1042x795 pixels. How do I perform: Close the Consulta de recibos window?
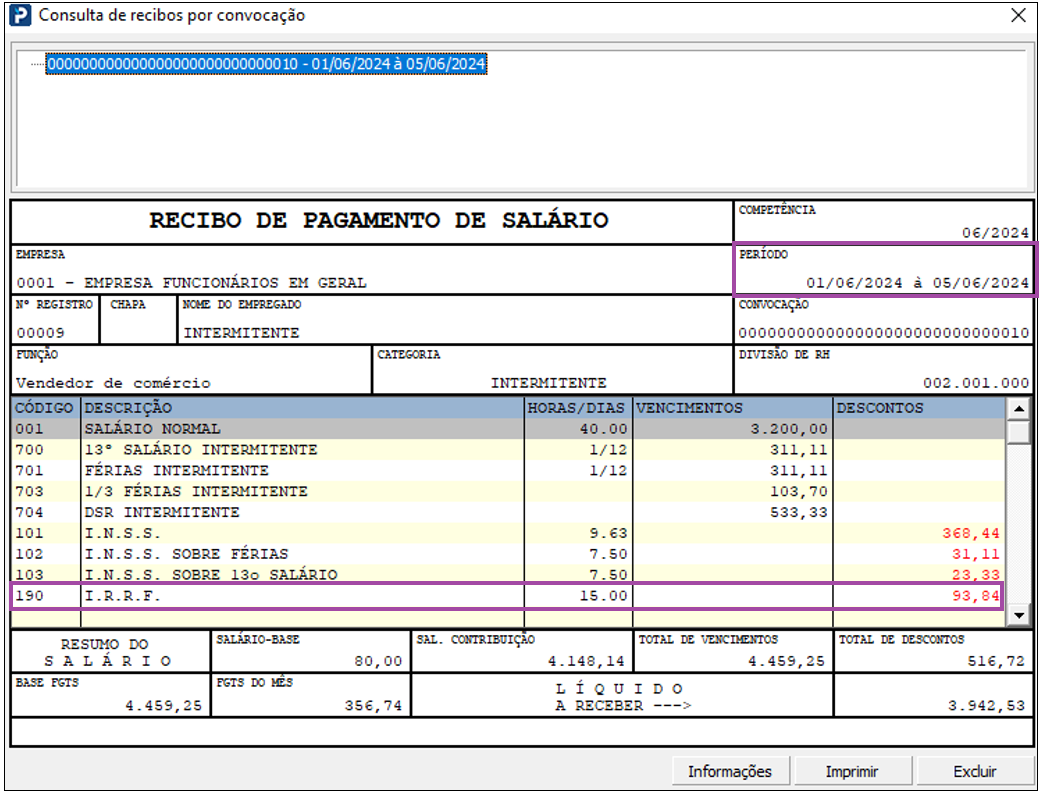[1018, 15]
